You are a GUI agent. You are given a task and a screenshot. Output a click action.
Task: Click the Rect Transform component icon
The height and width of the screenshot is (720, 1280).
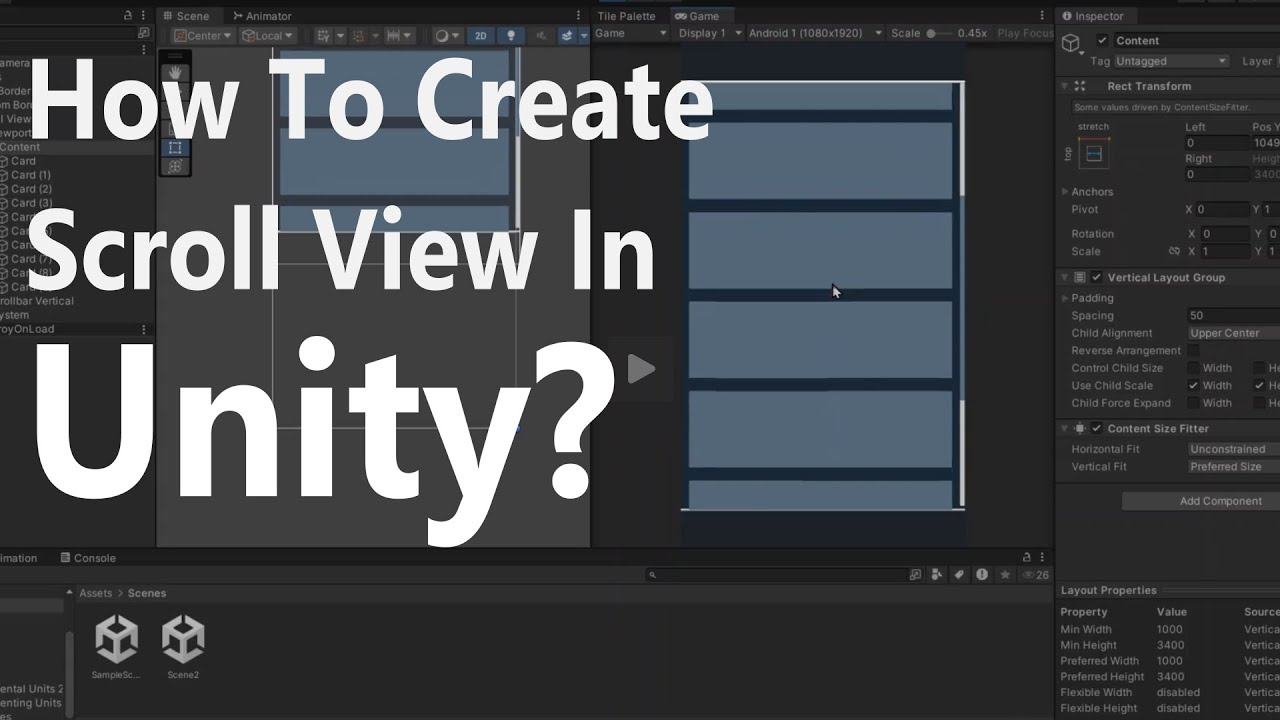pyautogui.click(x=1080, y=86)
